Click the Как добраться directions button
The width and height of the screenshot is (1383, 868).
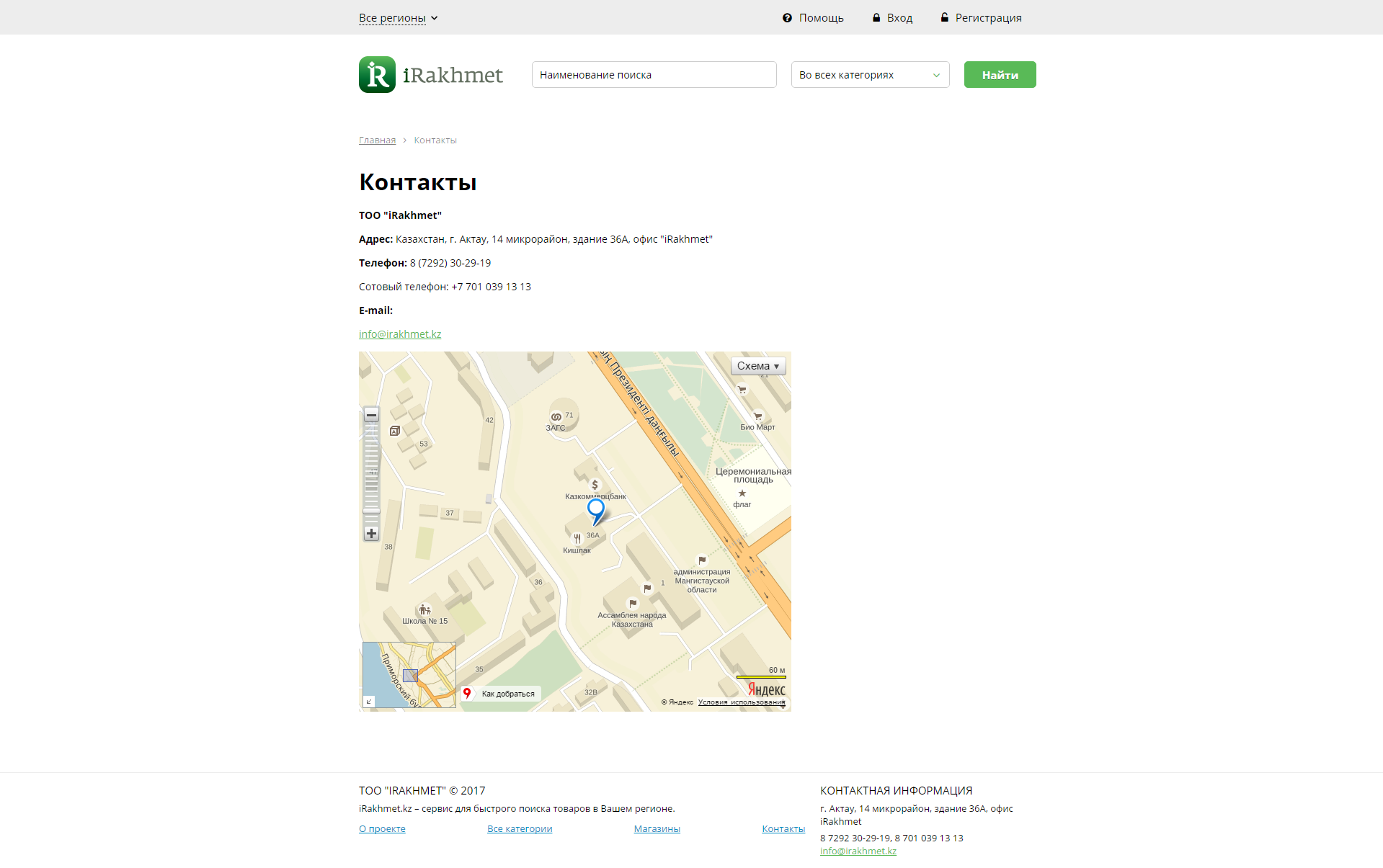[501, 694]
